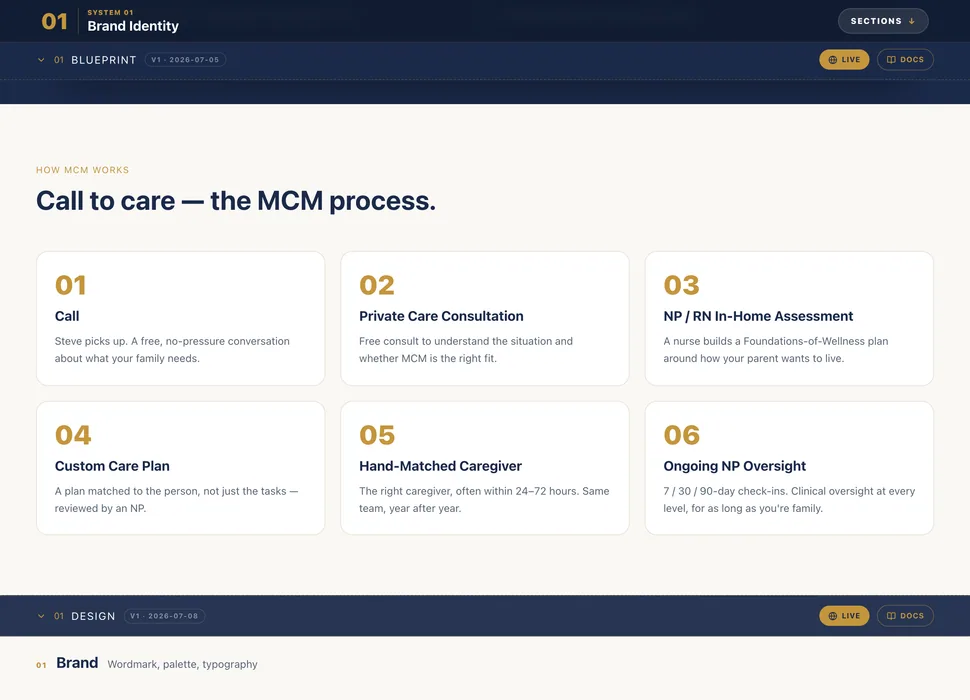The height and width of the screenshot is (700, 970).
Task: Click the description about the Foundations-of-Wellness plan
Action: pos(776,349)
